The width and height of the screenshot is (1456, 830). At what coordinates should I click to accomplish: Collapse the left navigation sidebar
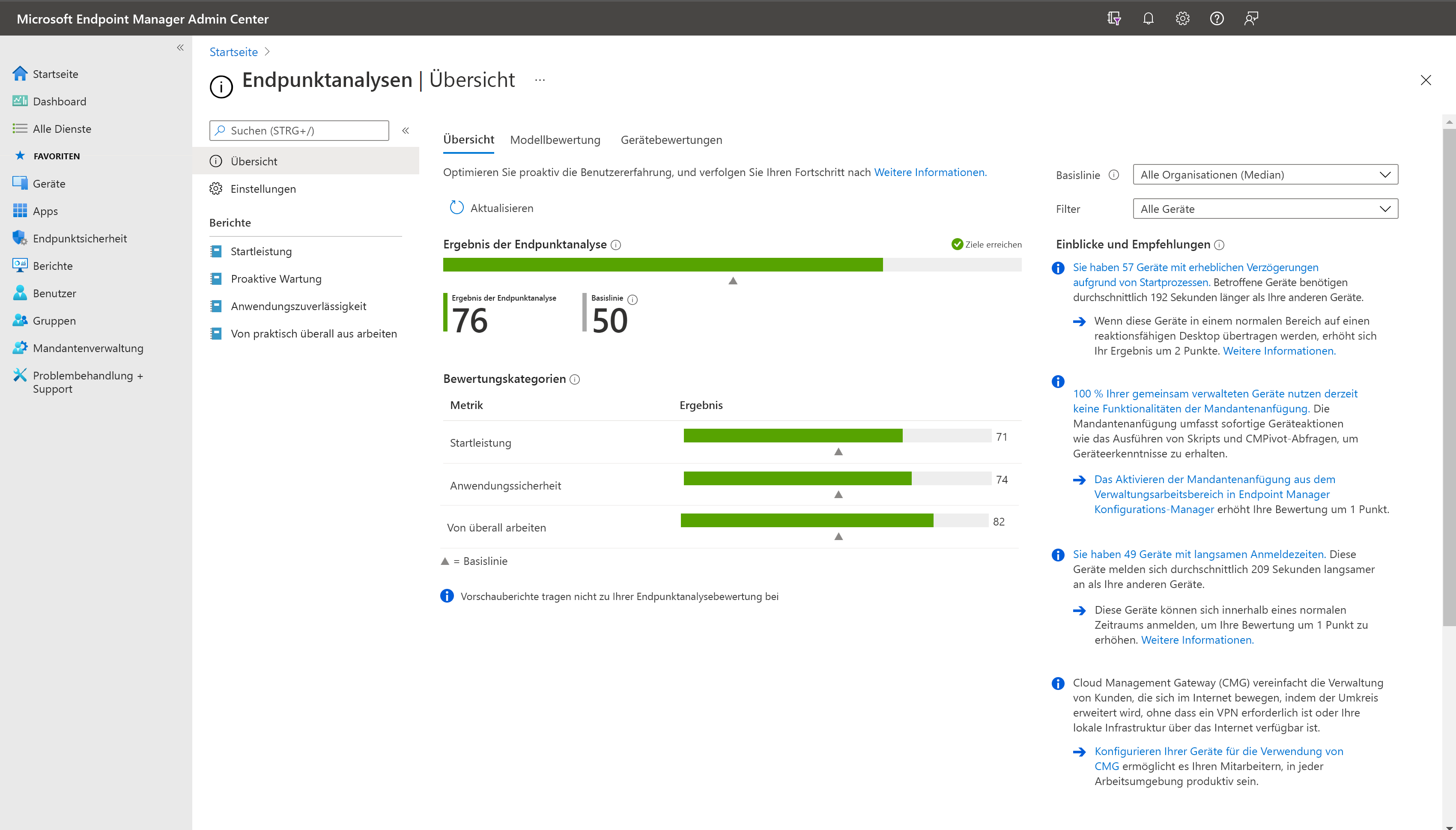(180, 48)
